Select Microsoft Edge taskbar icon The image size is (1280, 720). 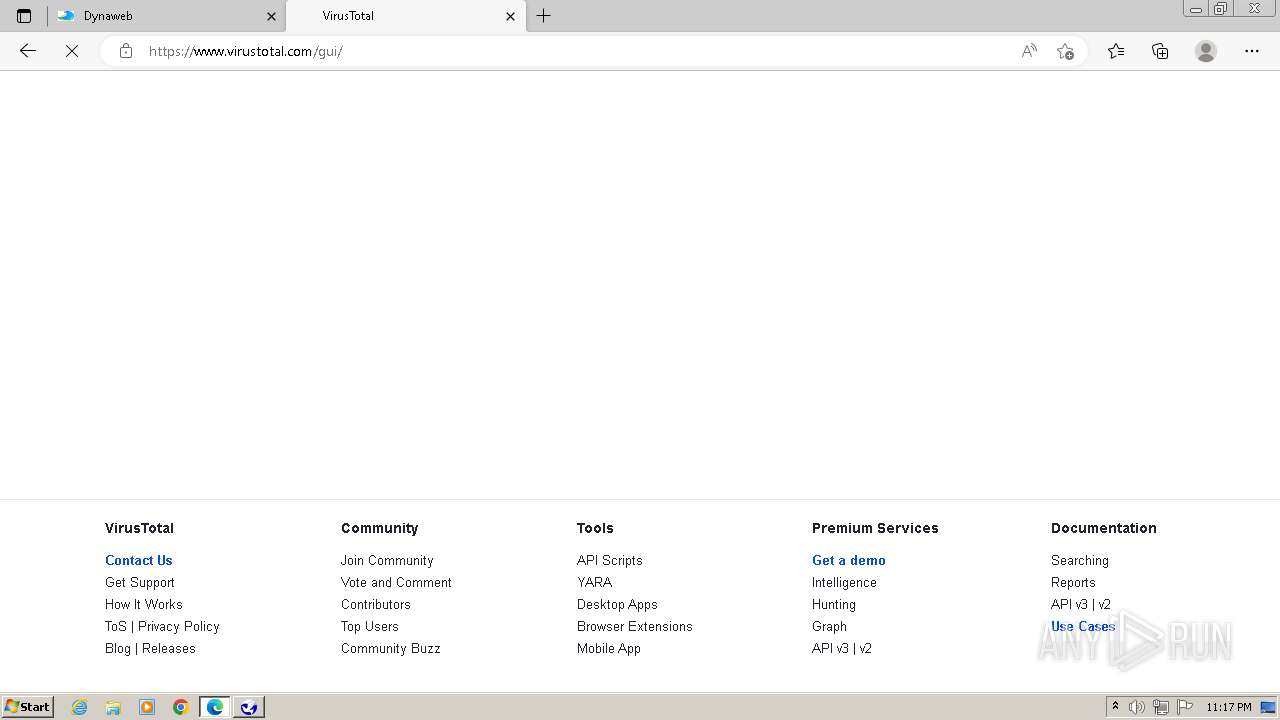pyautogui.click(x=215, y=707)
